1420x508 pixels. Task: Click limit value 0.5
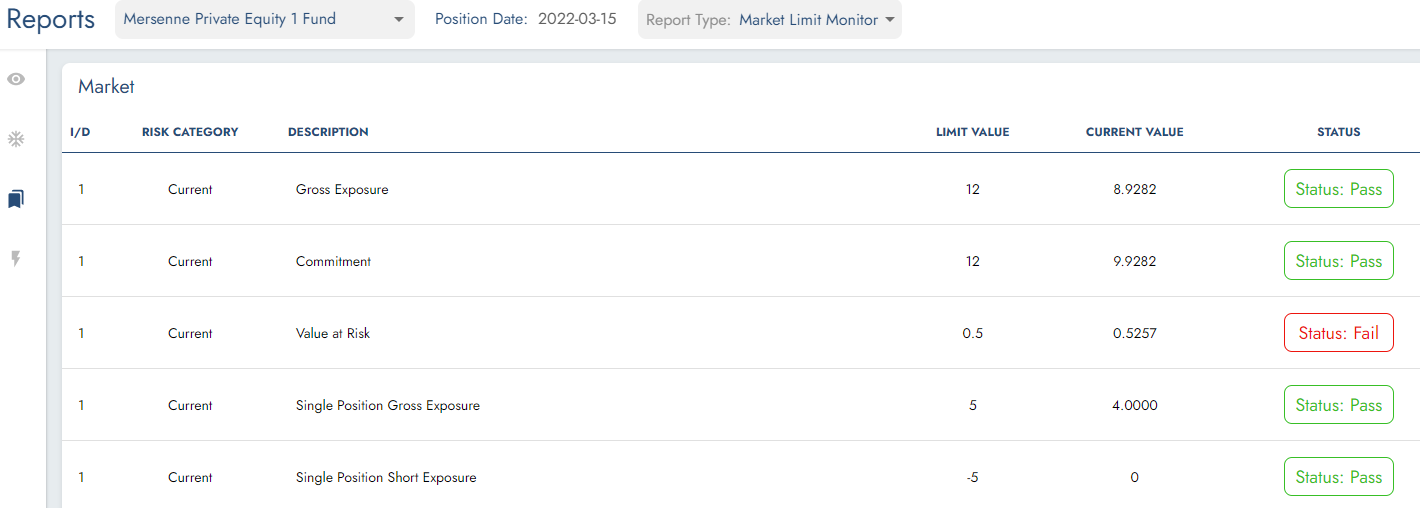click(973, 333)
